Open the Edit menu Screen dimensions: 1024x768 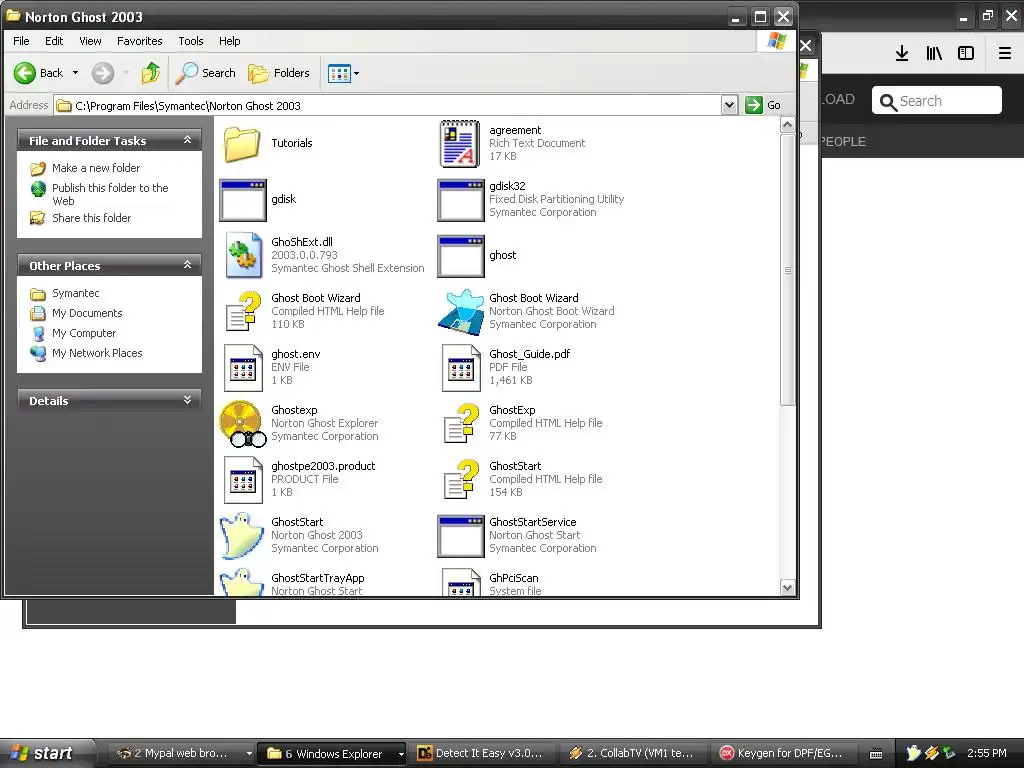tap(54, 41)
